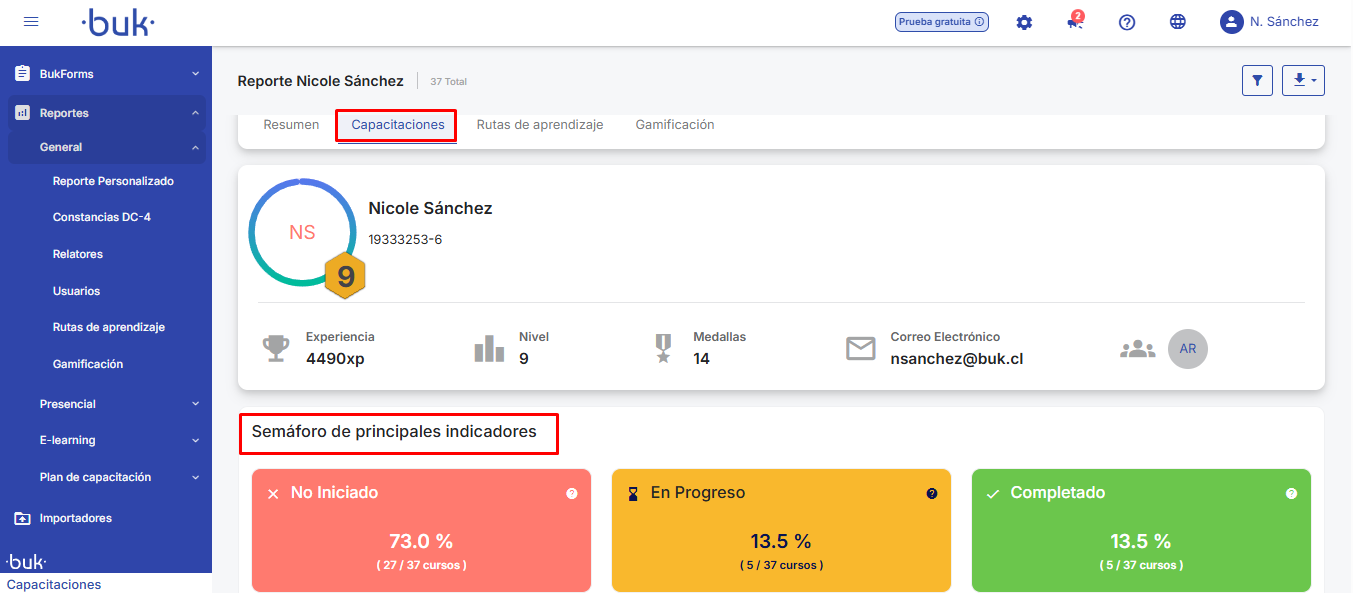This screenshot has width=1353, height=593.
Task: Click the Prueba gratuita badge
Action: [x=941, y=22]
